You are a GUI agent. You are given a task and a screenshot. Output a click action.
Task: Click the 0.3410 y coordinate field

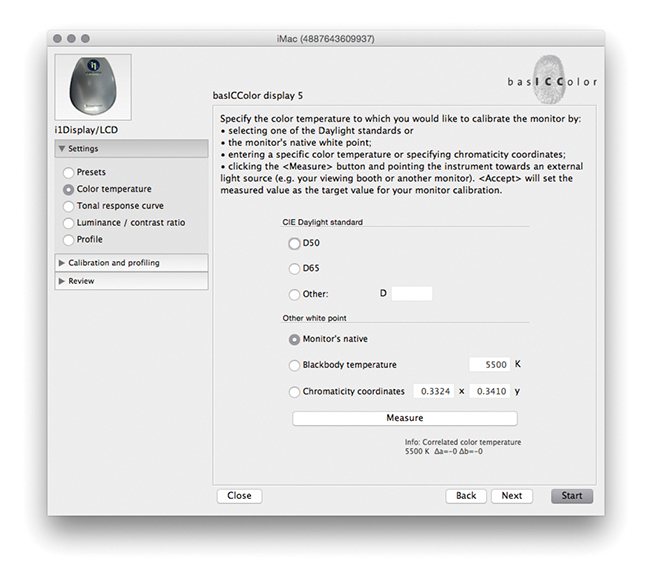point(489,391)
